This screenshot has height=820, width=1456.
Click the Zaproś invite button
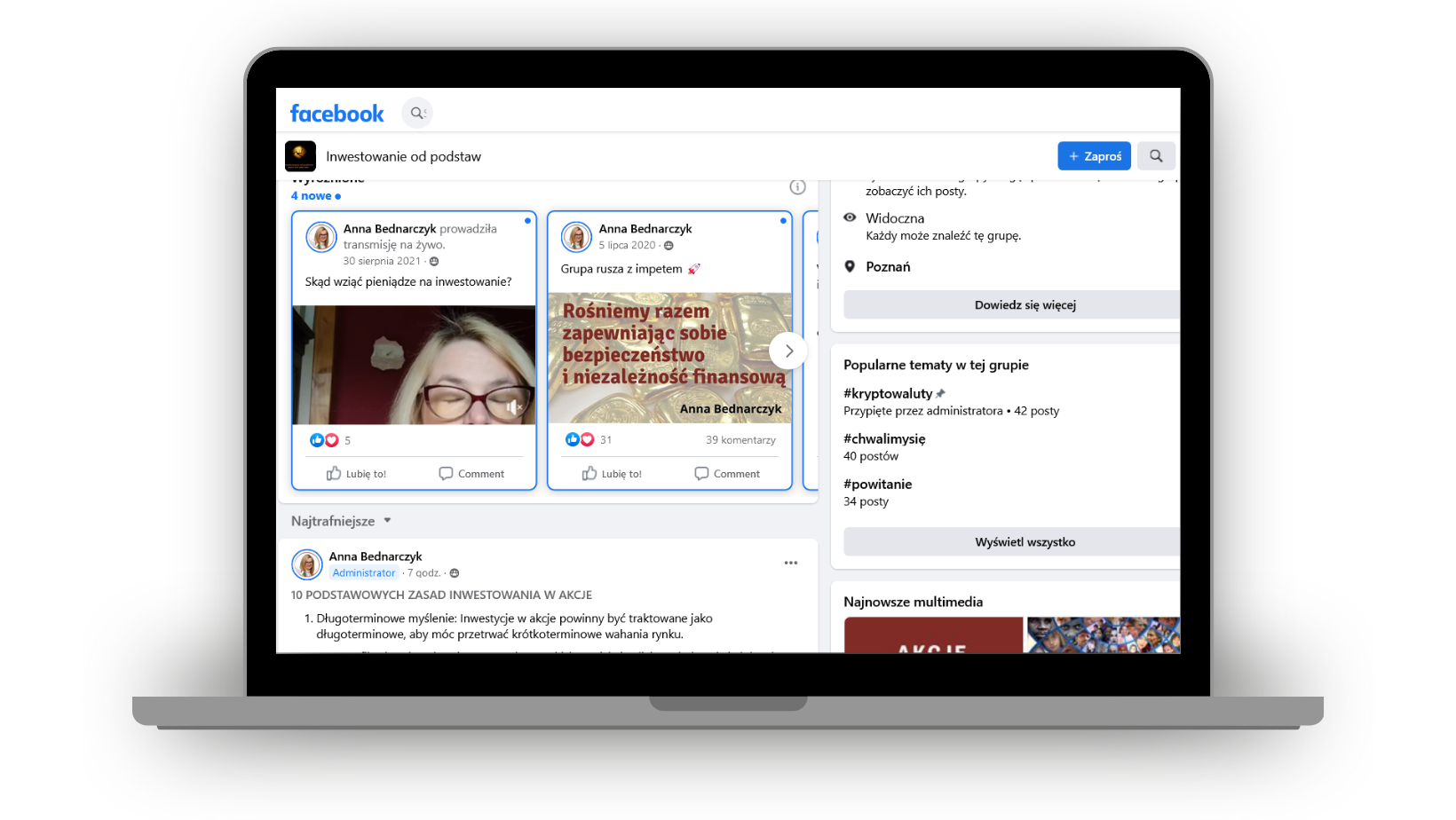(1094, 156)
